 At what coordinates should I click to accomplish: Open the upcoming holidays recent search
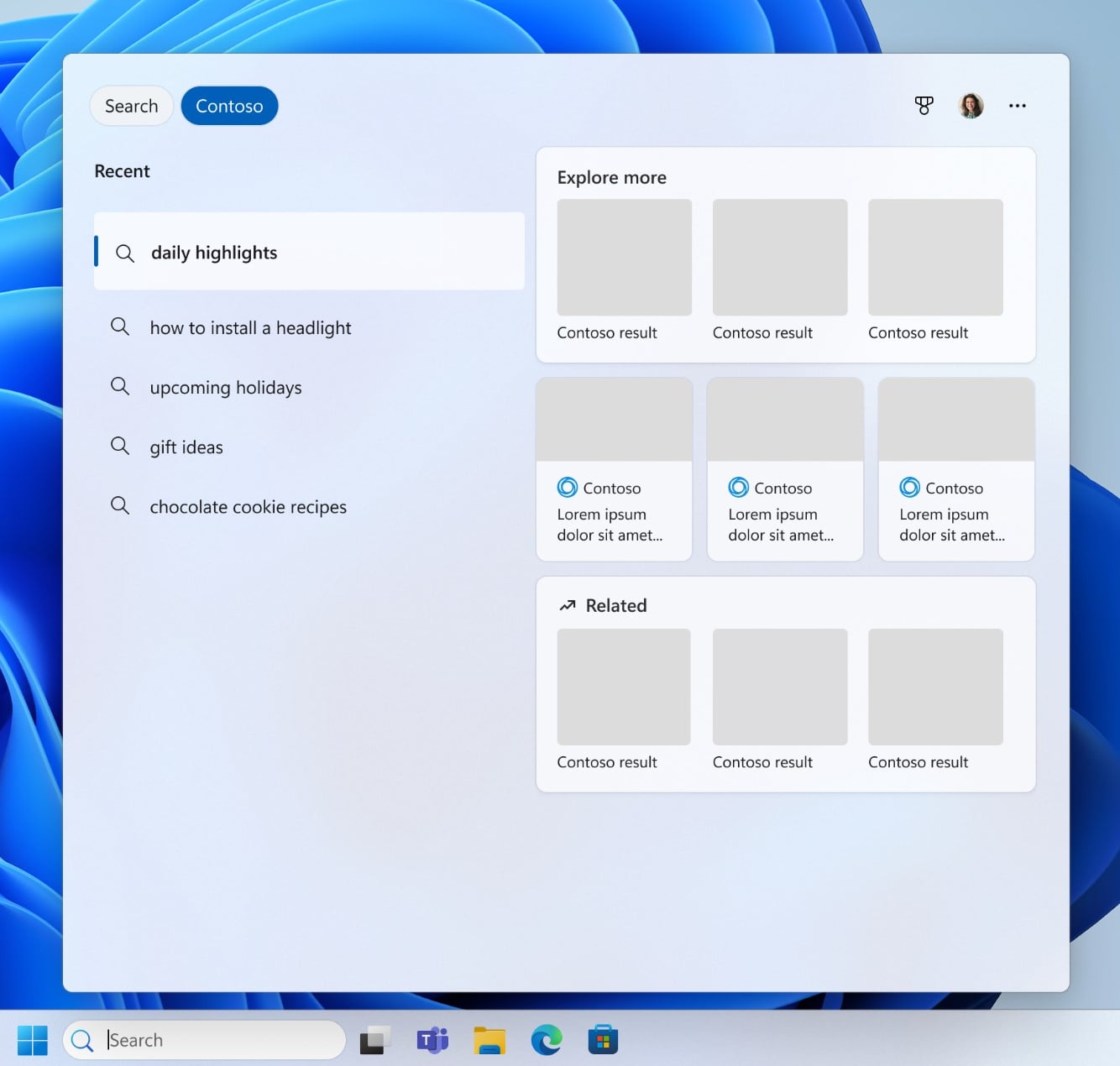[225, 388]
